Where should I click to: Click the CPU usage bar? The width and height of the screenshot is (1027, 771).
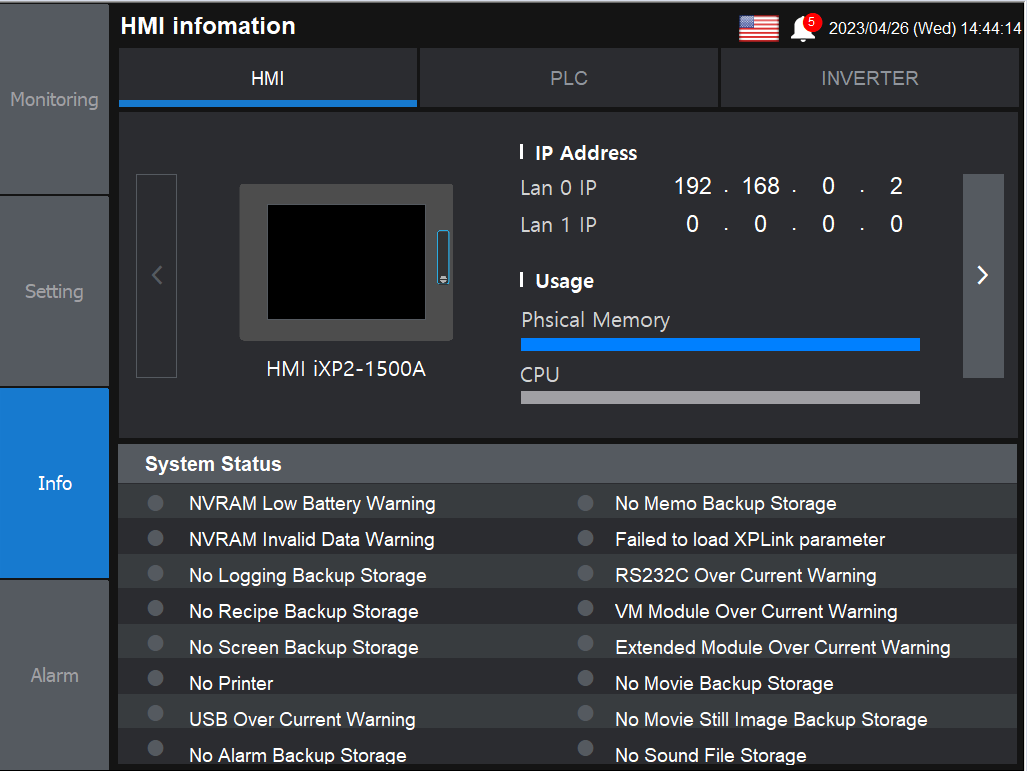point(720,398)
